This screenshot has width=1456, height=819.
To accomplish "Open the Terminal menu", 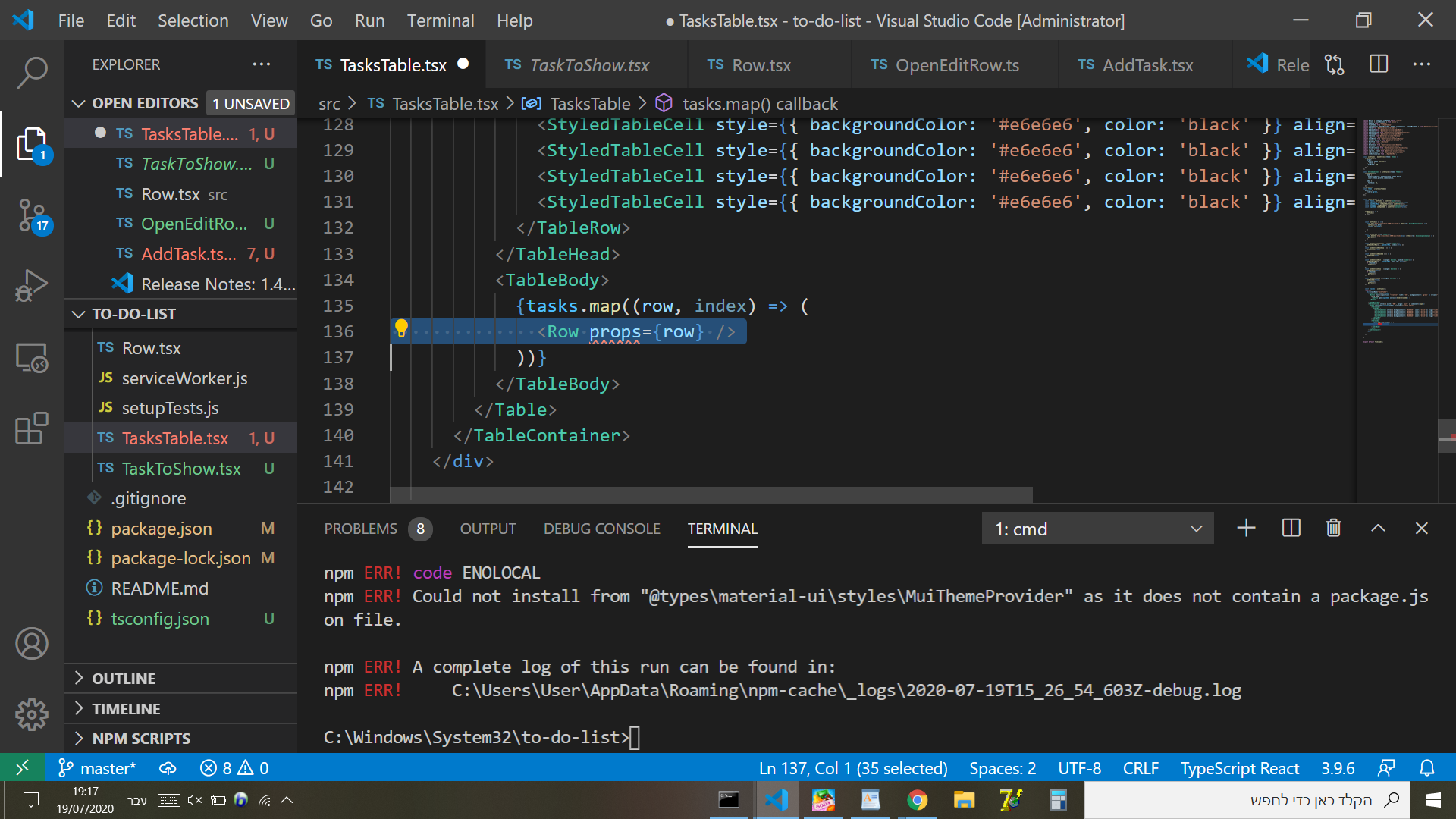I will coord(440,20).
